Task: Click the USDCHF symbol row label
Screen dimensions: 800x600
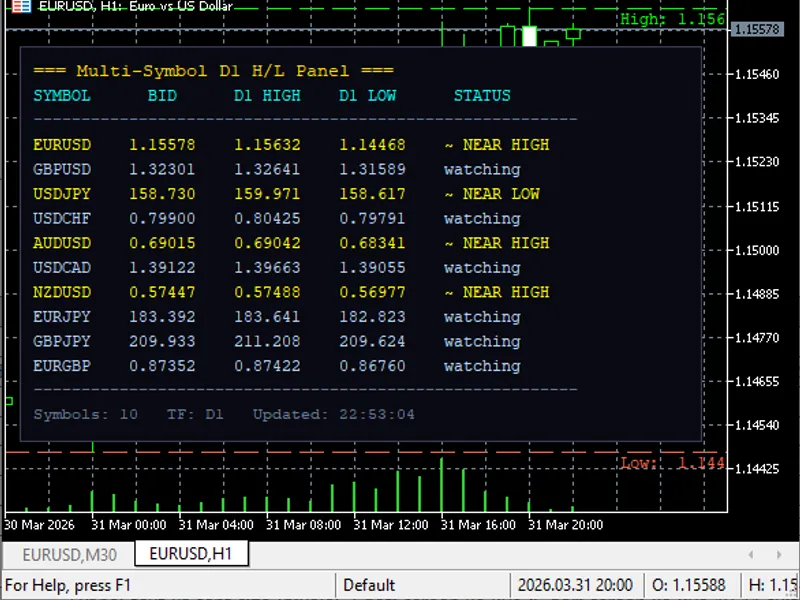Action: (x=62, y=218)
